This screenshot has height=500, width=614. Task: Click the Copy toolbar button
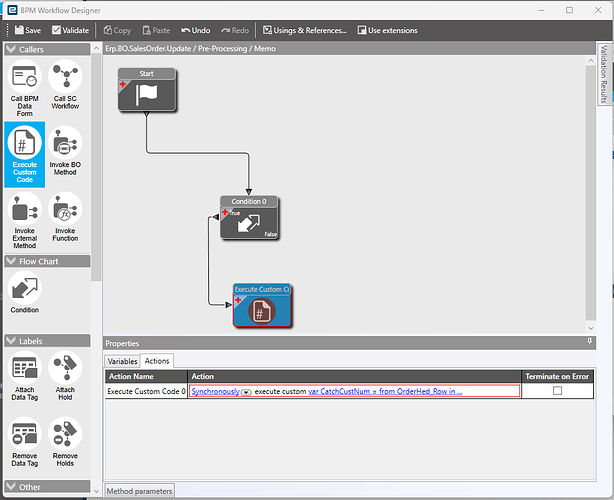click(x=117, y=30)
